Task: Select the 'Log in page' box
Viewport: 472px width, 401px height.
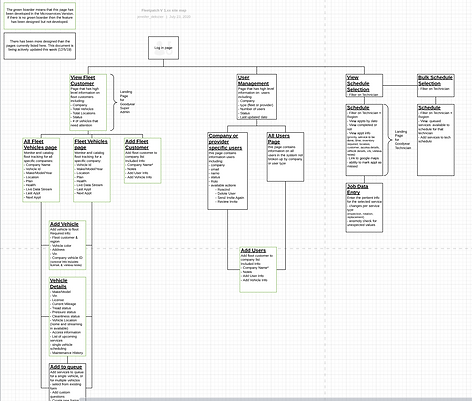Action: (x=163, y=48)
